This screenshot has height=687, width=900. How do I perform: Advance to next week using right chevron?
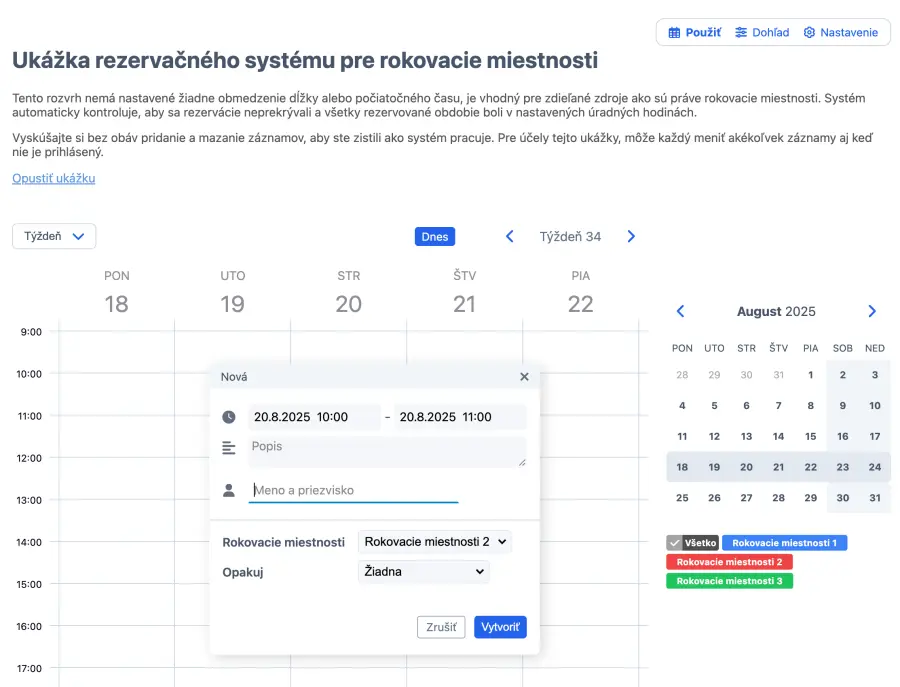point(631,237)
